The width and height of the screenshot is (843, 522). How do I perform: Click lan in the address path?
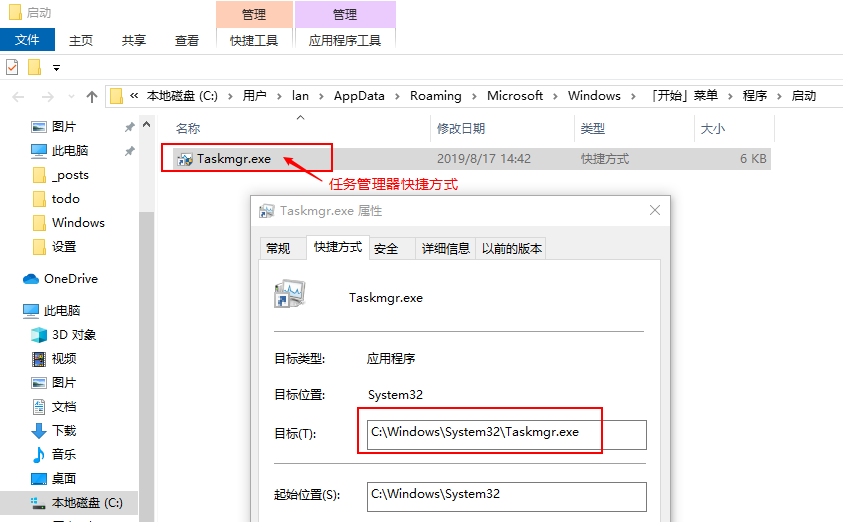tap(300, 96)
